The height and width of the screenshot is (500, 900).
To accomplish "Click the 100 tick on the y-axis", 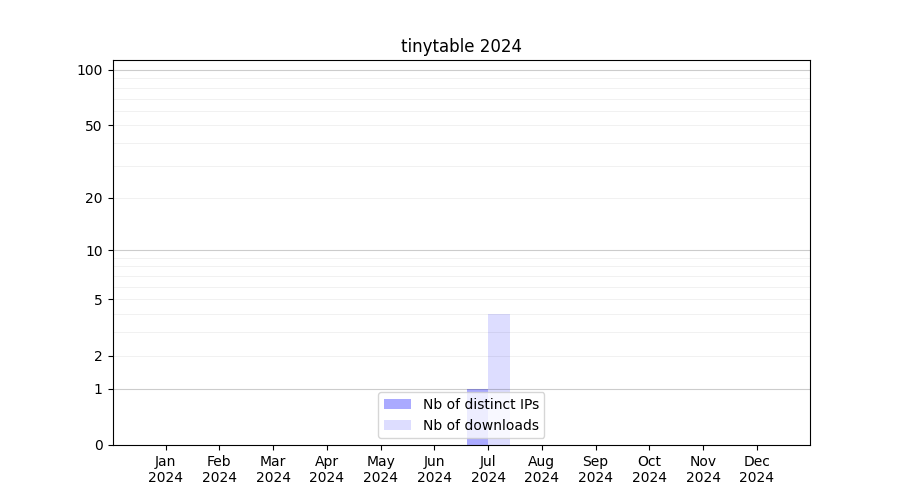I will coord(90,70).
